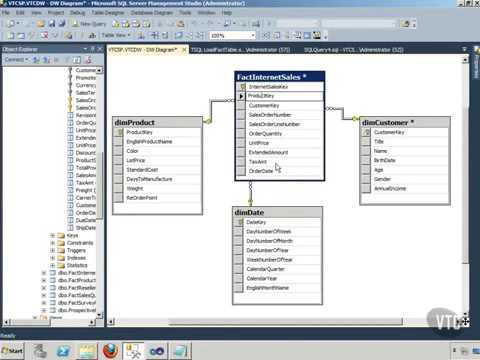Click Object Explorer scroll up arrow

(x=99, y=70)
